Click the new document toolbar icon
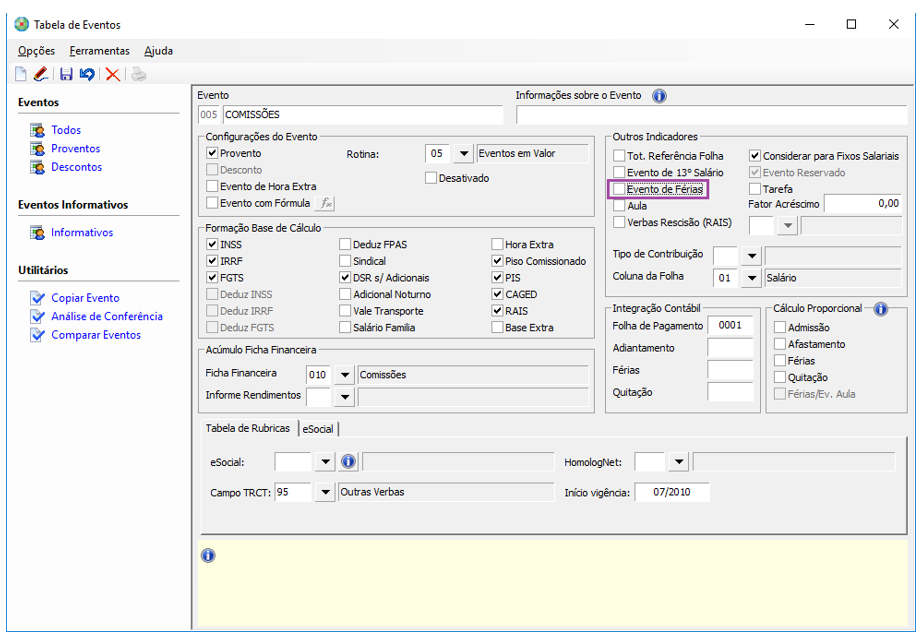Screen dimensions: 922x638 tap(21, 74)
